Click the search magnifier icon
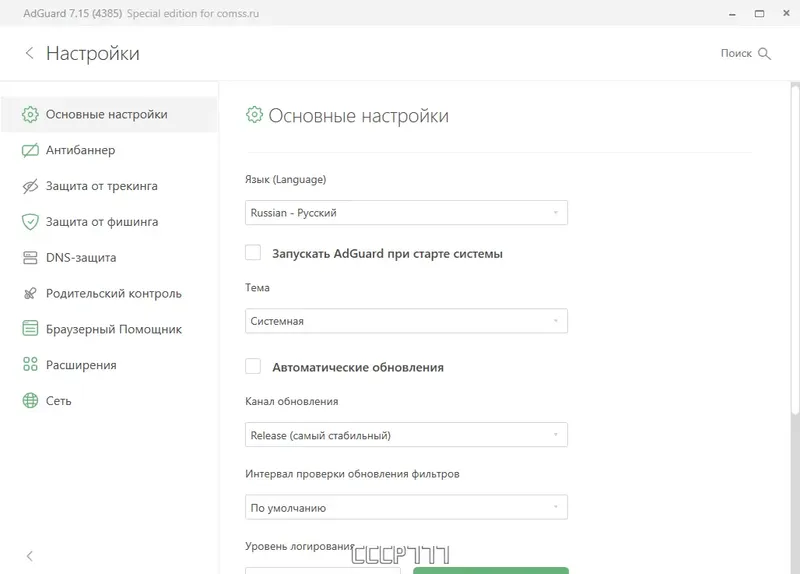The height and width of the screenshot is (574, 800). (x=765, y=53)
